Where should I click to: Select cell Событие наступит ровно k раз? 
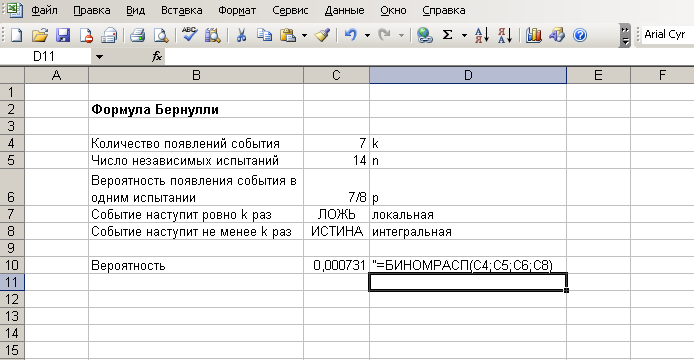pyautogui.click(x=196, y=214)
